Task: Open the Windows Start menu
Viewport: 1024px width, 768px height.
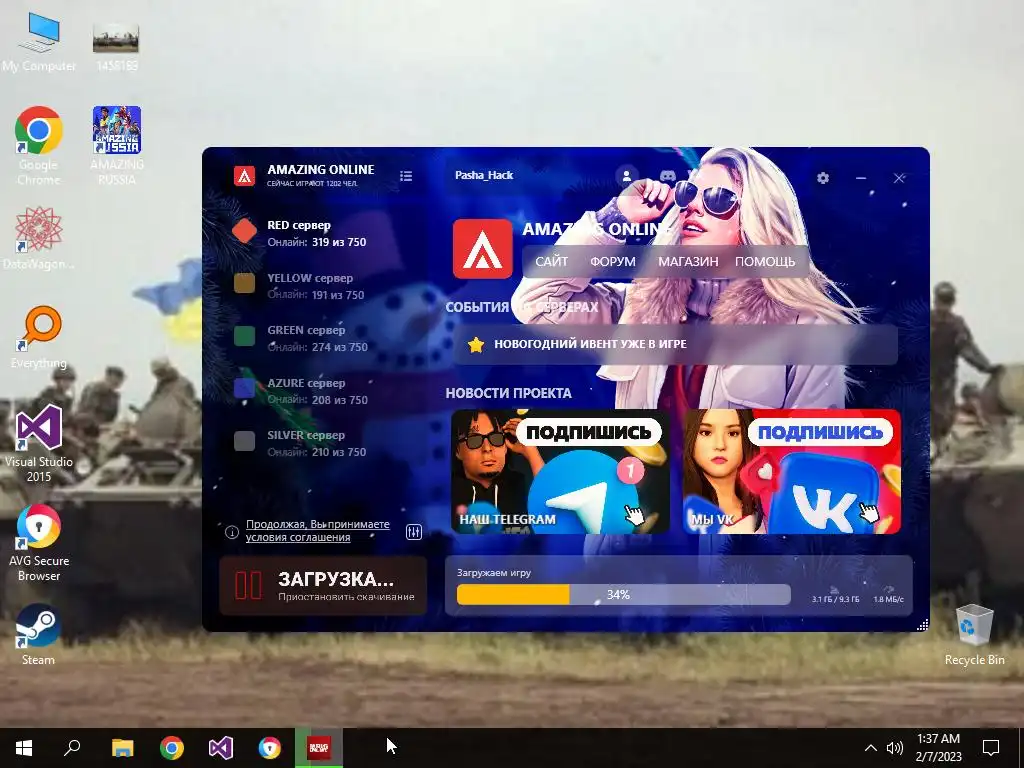Action: pyautogui.click(x=24, y=748)
